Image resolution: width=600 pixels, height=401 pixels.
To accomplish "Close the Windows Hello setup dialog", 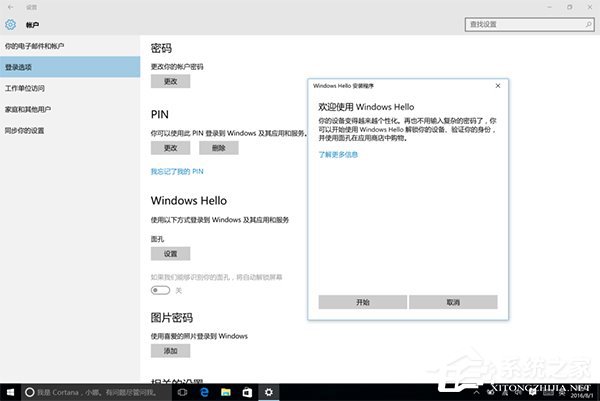I will click(x=498, y=86).
